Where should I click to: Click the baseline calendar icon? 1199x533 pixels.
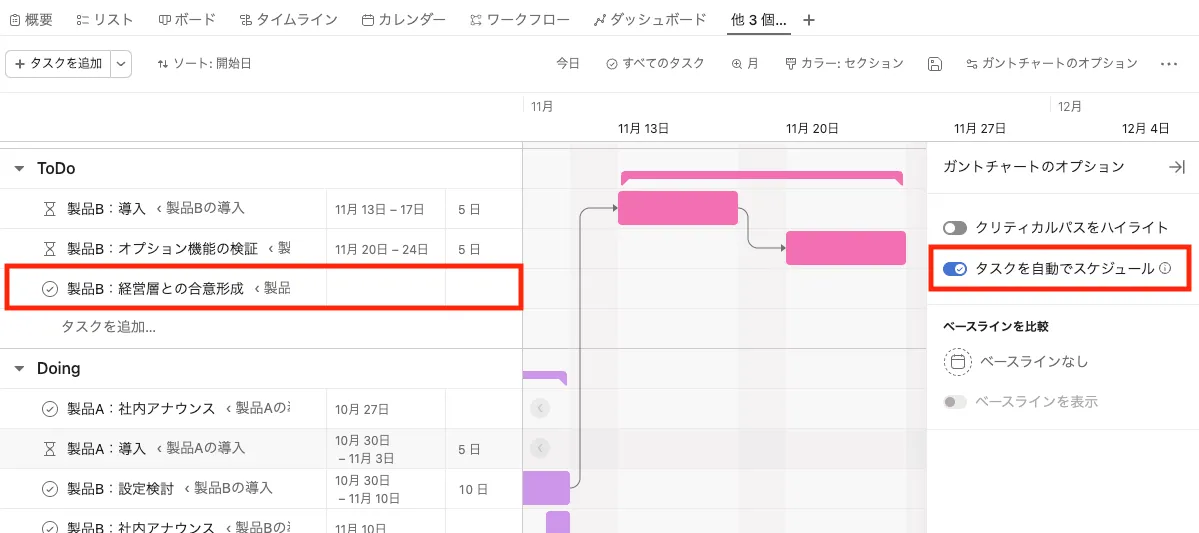957,362
